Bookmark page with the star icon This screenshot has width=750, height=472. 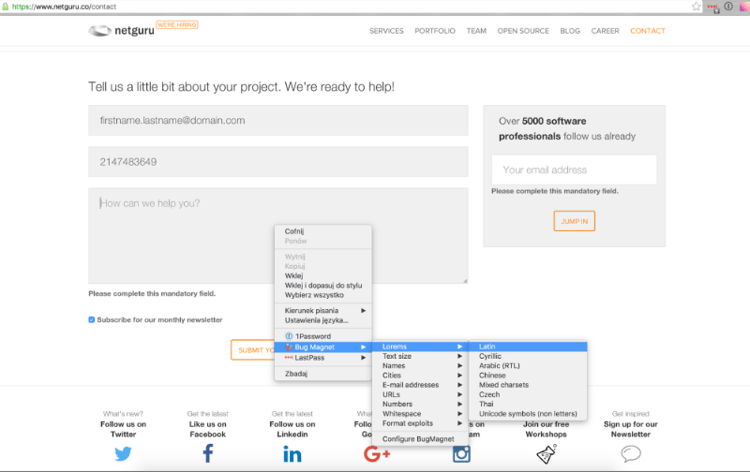point(696,6)
